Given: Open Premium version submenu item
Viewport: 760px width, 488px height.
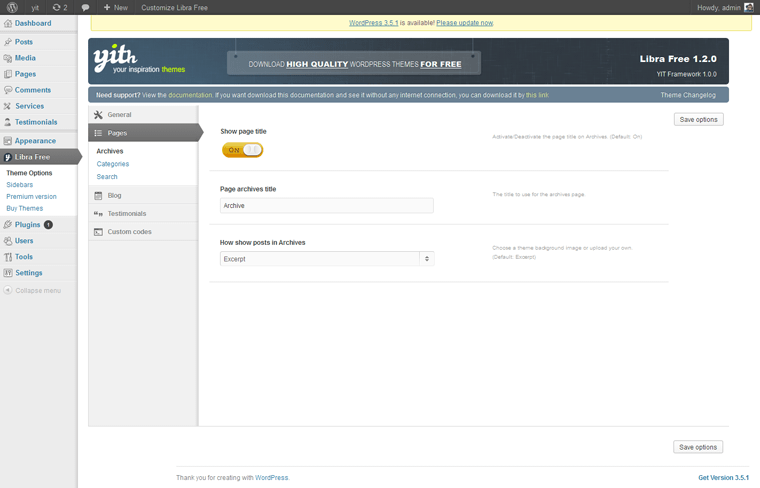Looking at the screenshot, I should pos(31,196).
